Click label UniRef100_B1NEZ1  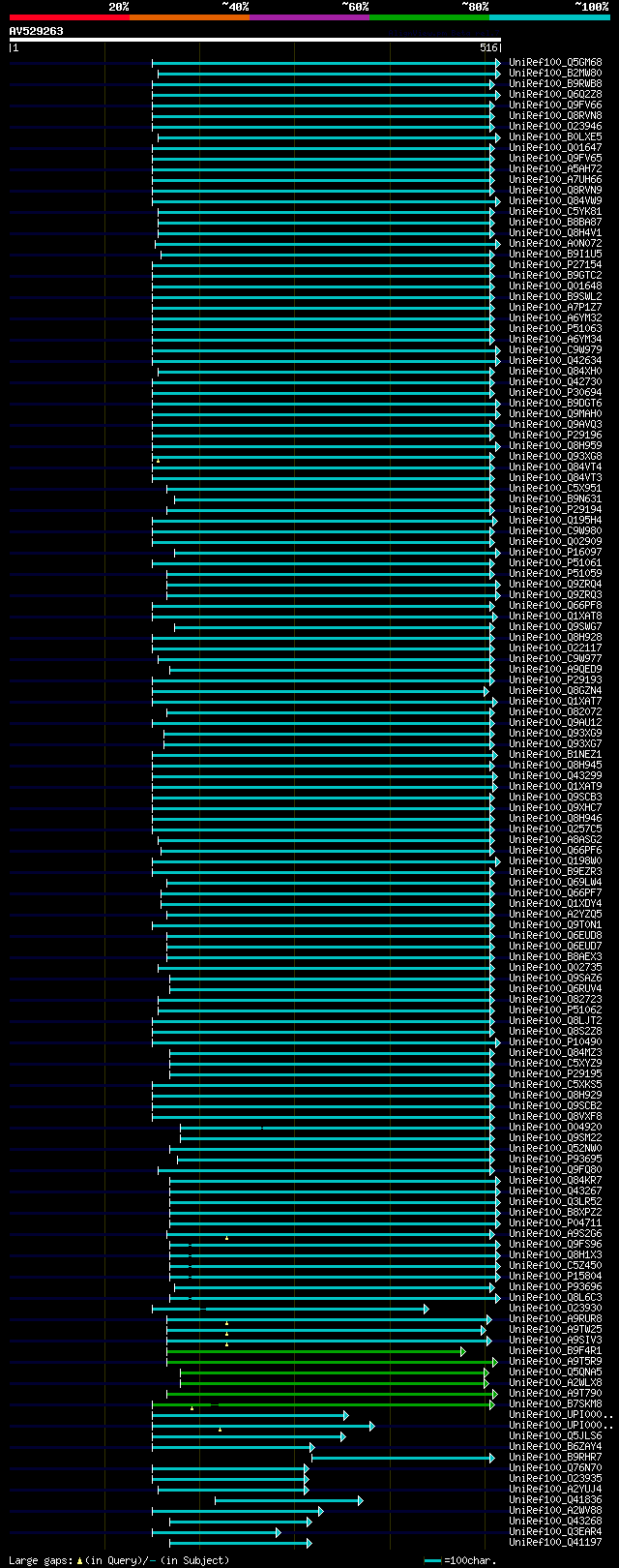click(x=555, y=755)
